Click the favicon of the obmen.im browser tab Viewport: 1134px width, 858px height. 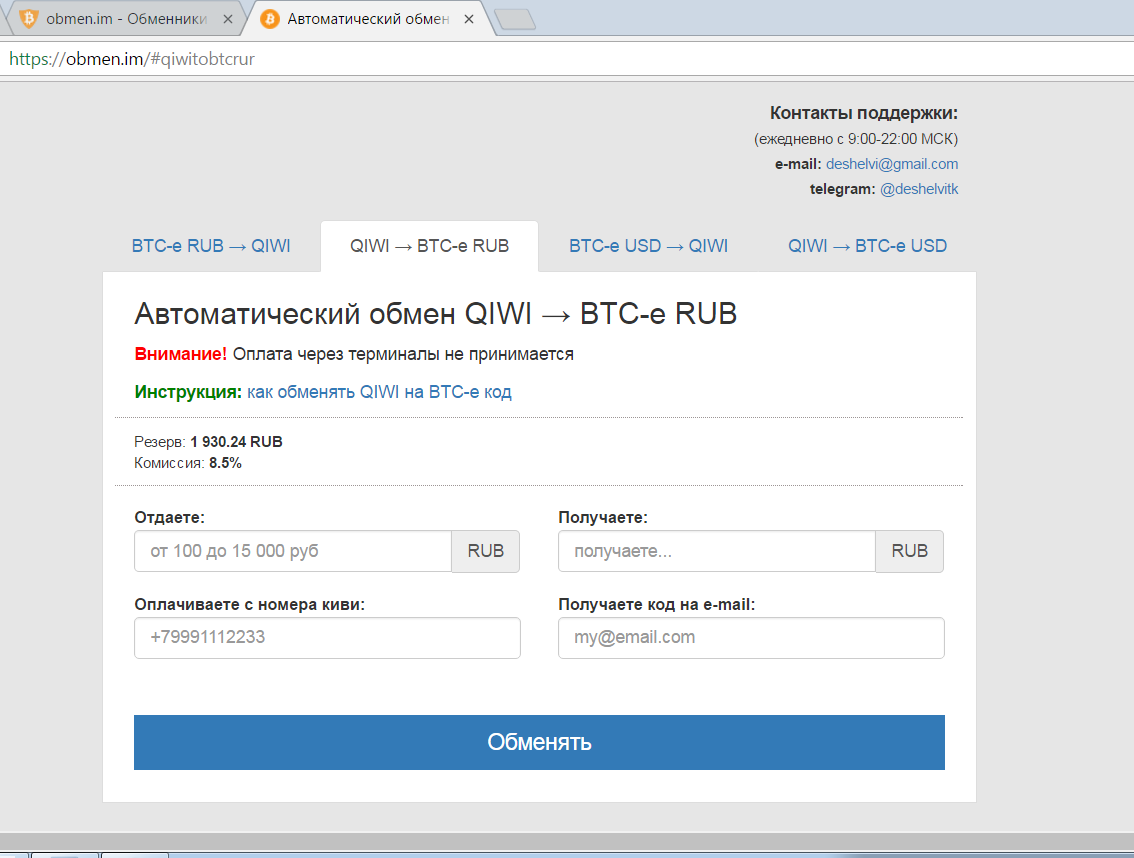28,18
